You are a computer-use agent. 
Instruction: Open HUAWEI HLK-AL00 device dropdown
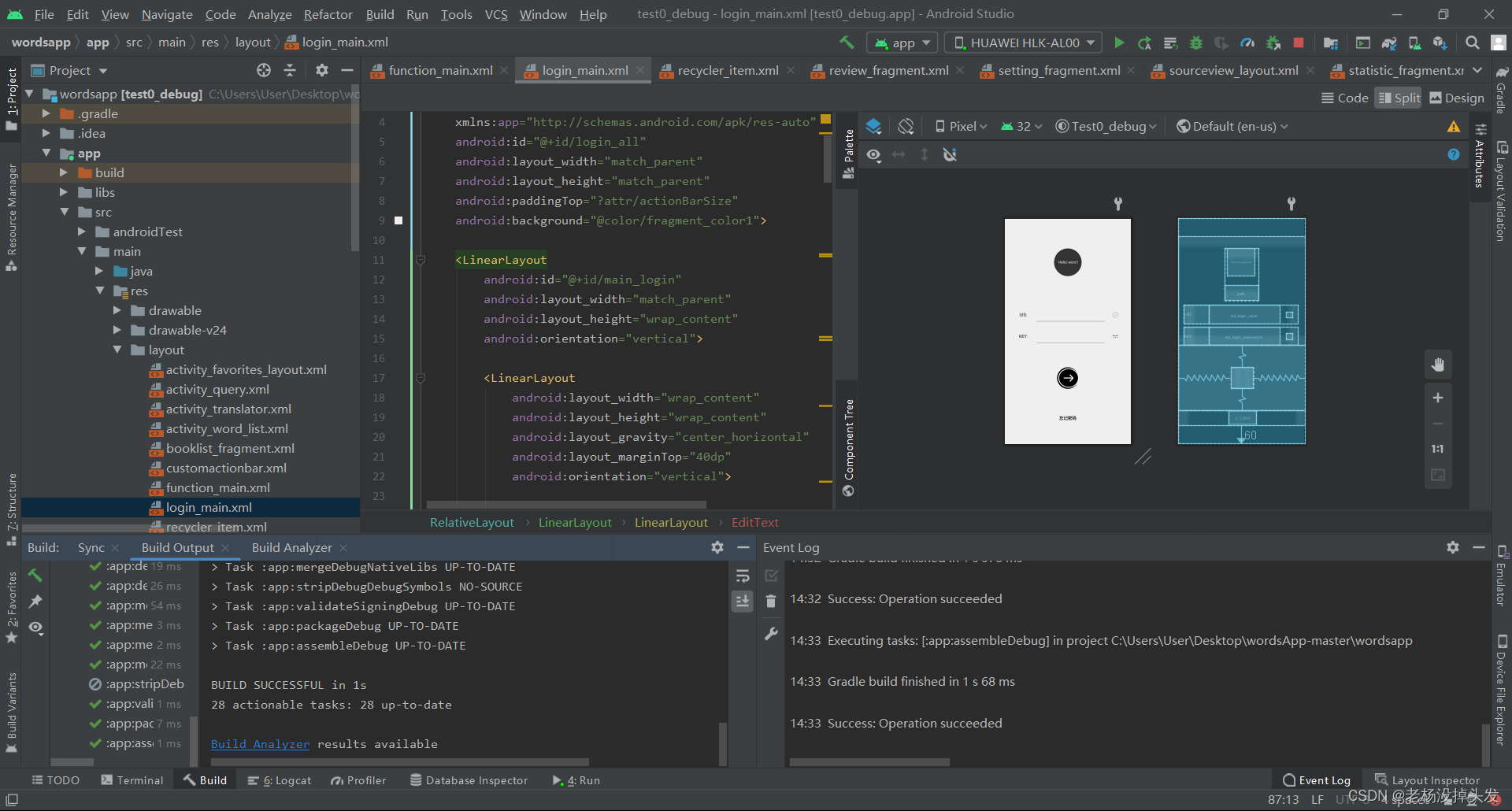[1024, 43]
